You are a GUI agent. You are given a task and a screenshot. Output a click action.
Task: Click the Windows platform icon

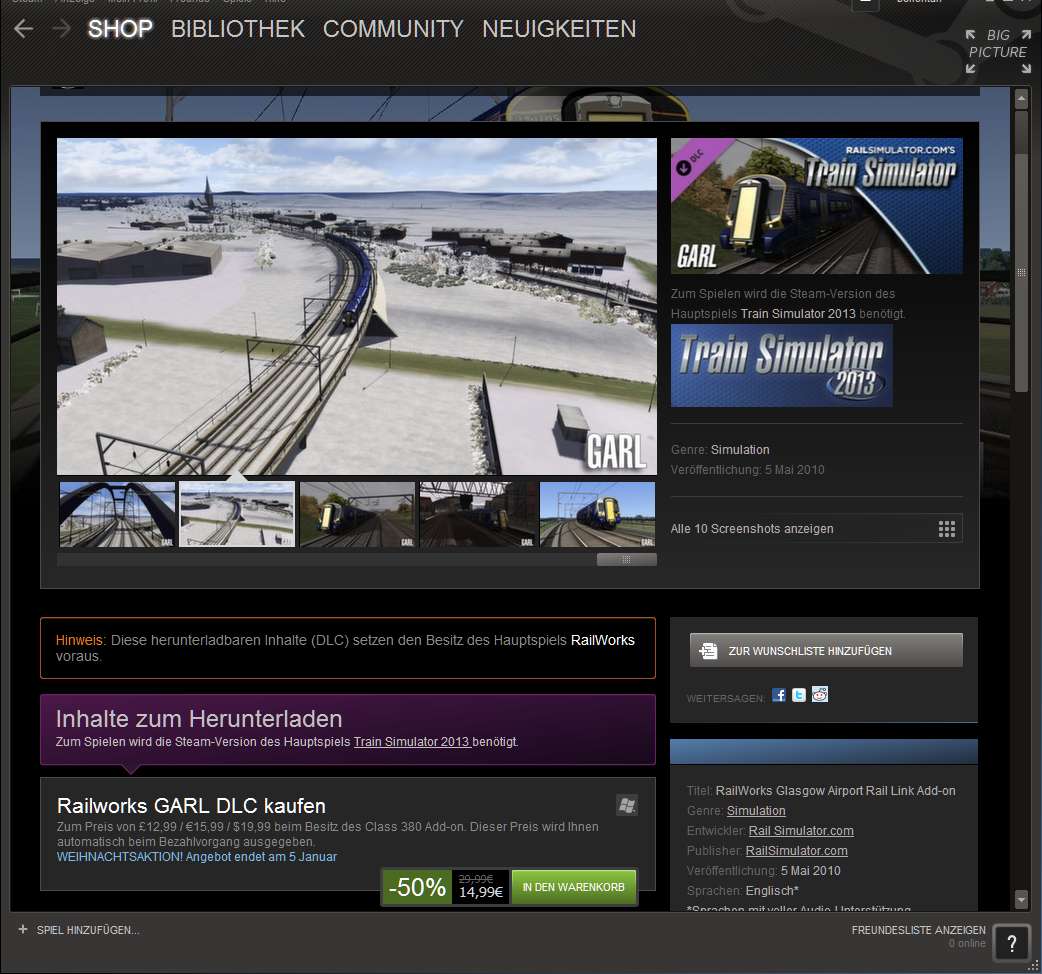point(627,805)
